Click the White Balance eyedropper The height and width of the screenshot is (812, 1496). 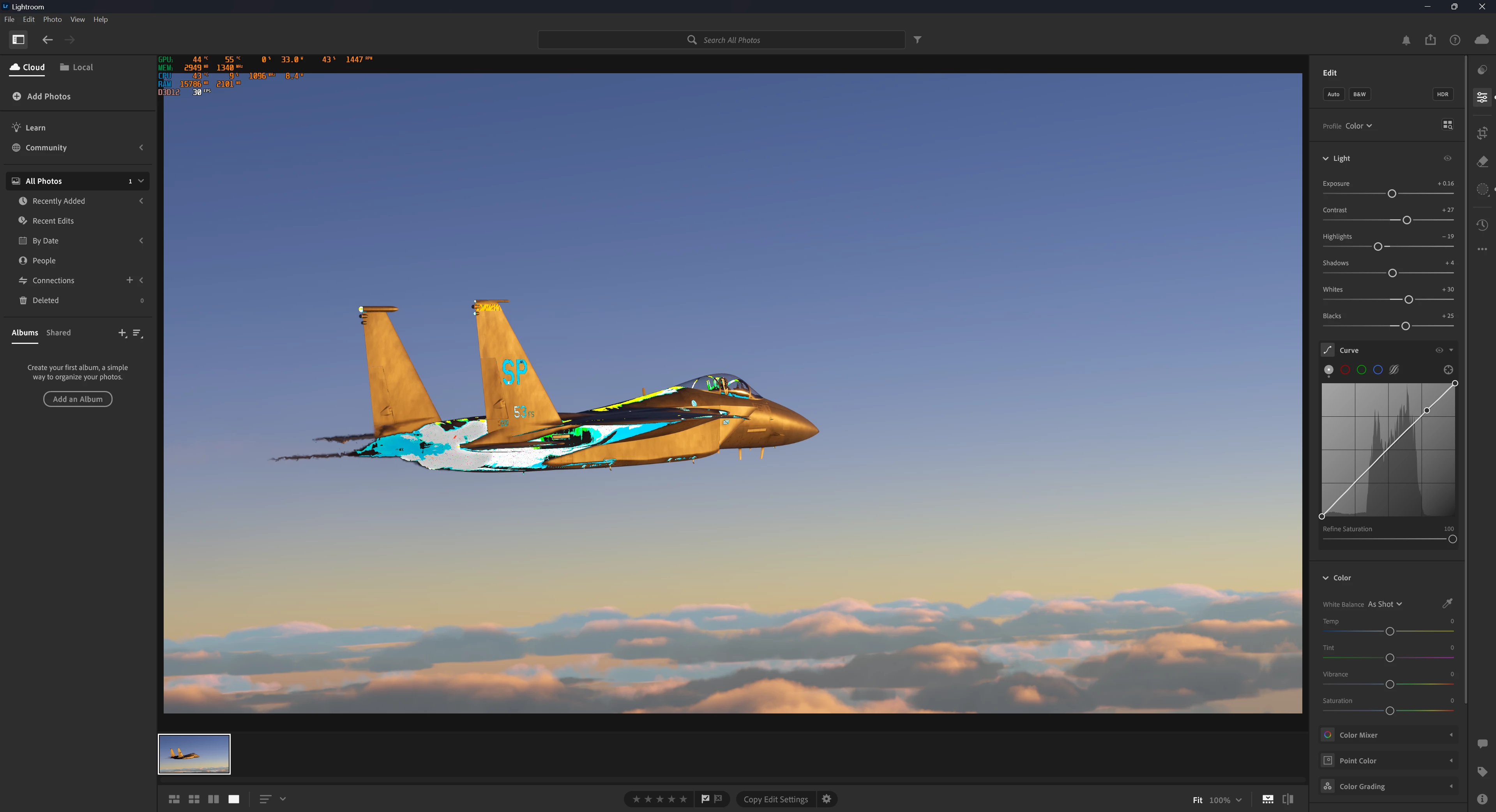point(1447,604)
